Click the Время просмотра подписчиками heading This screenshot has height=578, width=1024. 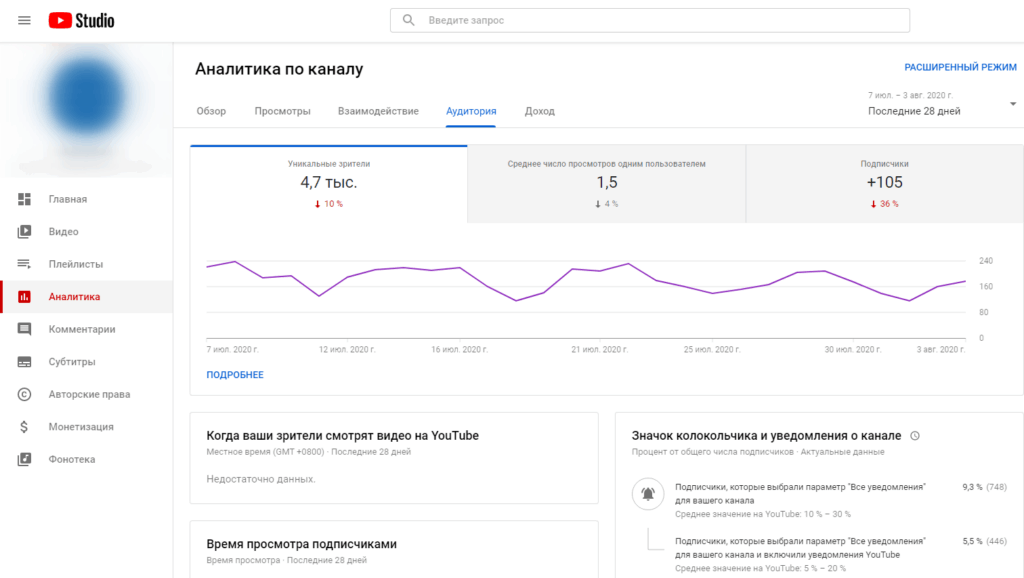[x=301, y=544]
